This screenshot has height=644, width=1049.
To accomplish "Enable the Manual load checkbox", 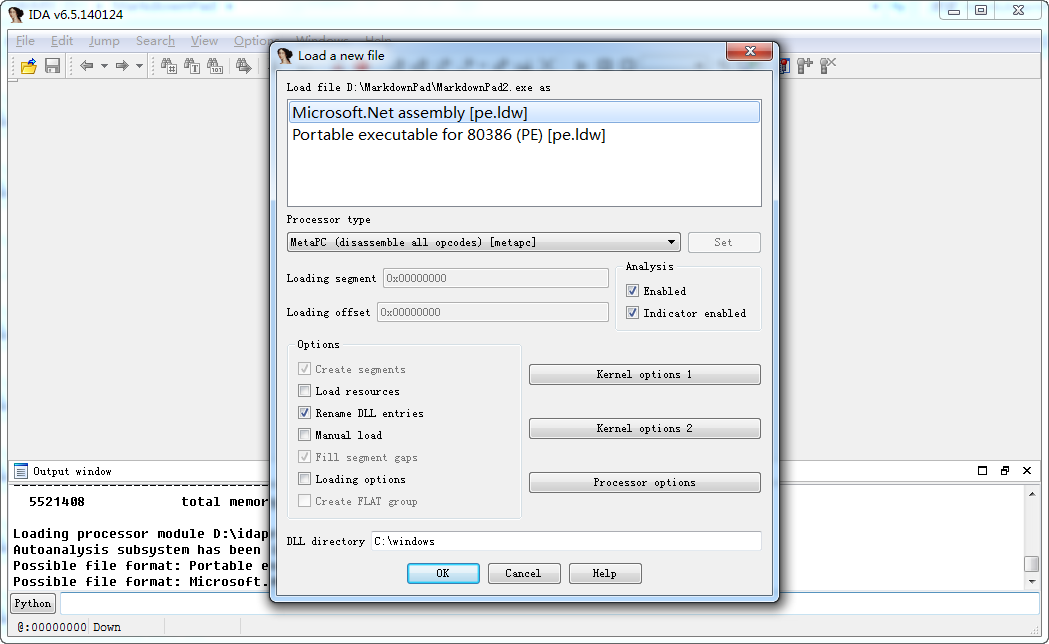I will 304,435.
